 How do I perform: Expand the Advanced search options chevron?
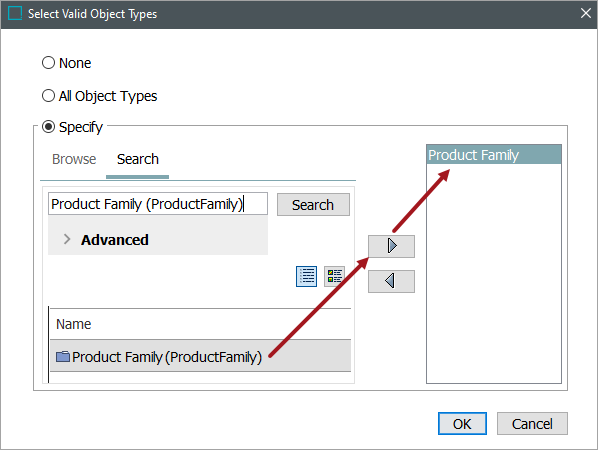[67, 239]
